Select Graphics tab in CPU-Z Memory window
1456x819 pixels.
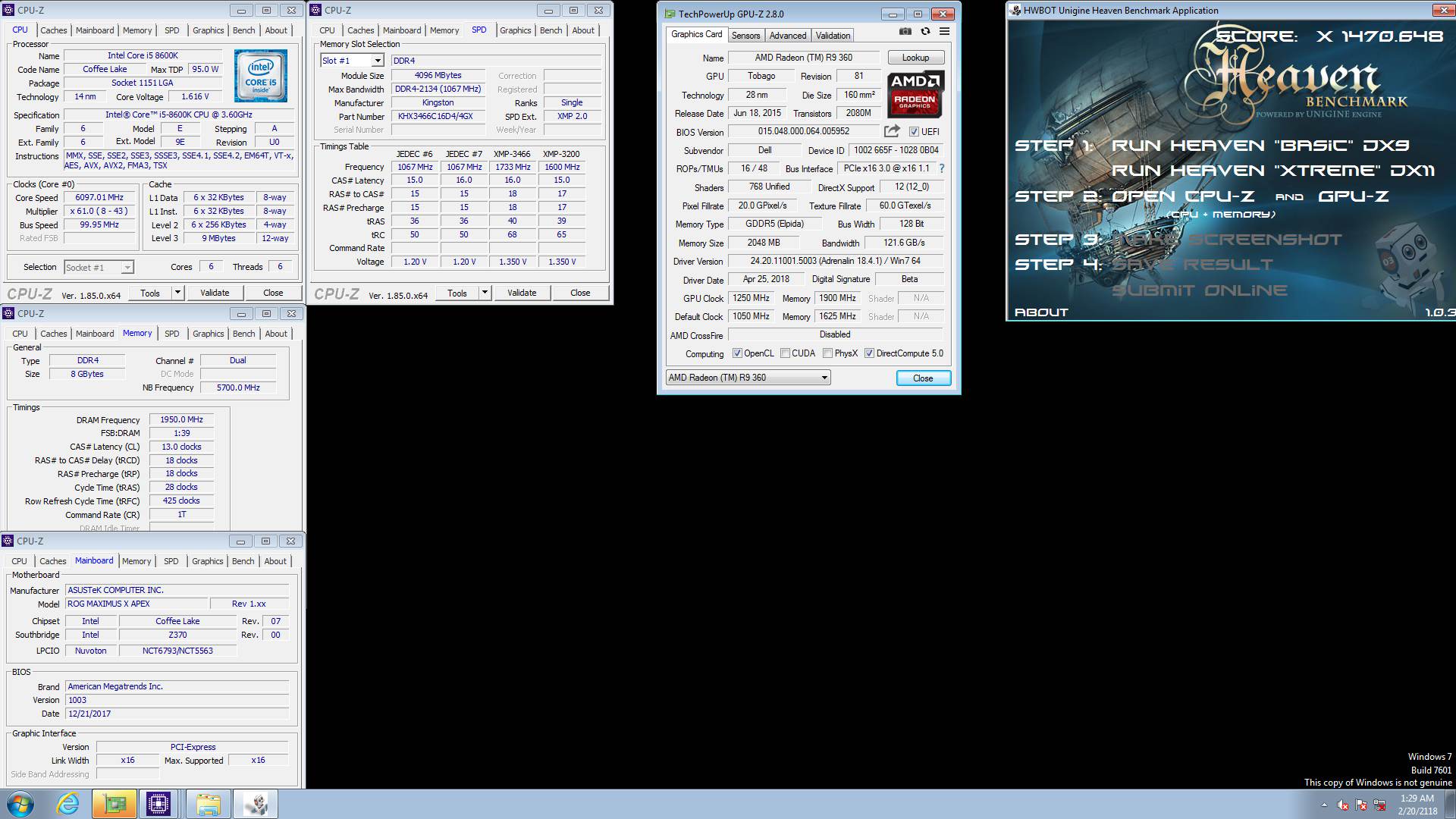coord(209,334)
